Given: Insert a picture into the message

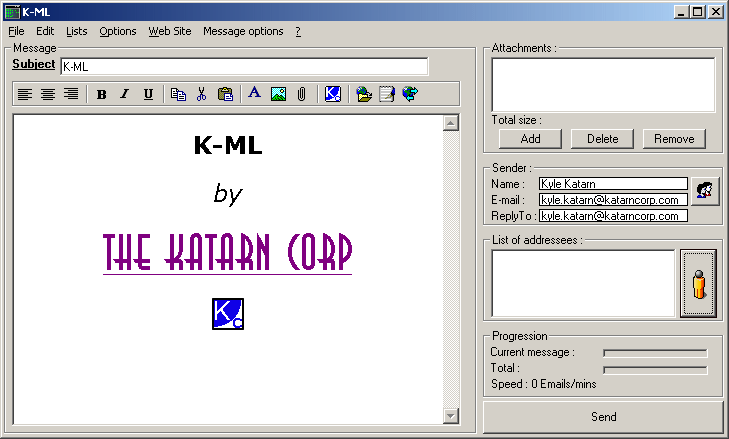Looking at the screenshot, I should [278, 94].
